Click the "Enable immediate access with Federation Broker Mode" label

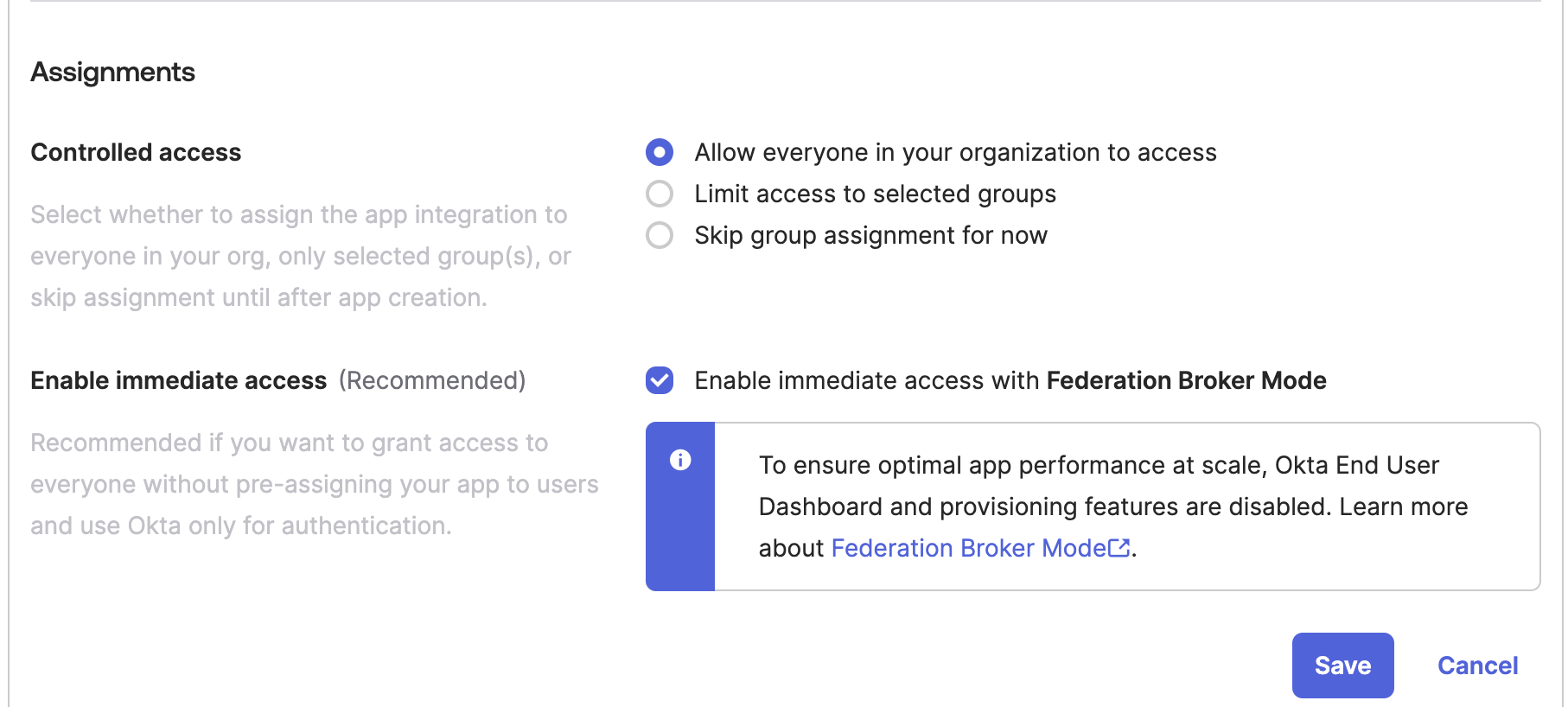1010,380
